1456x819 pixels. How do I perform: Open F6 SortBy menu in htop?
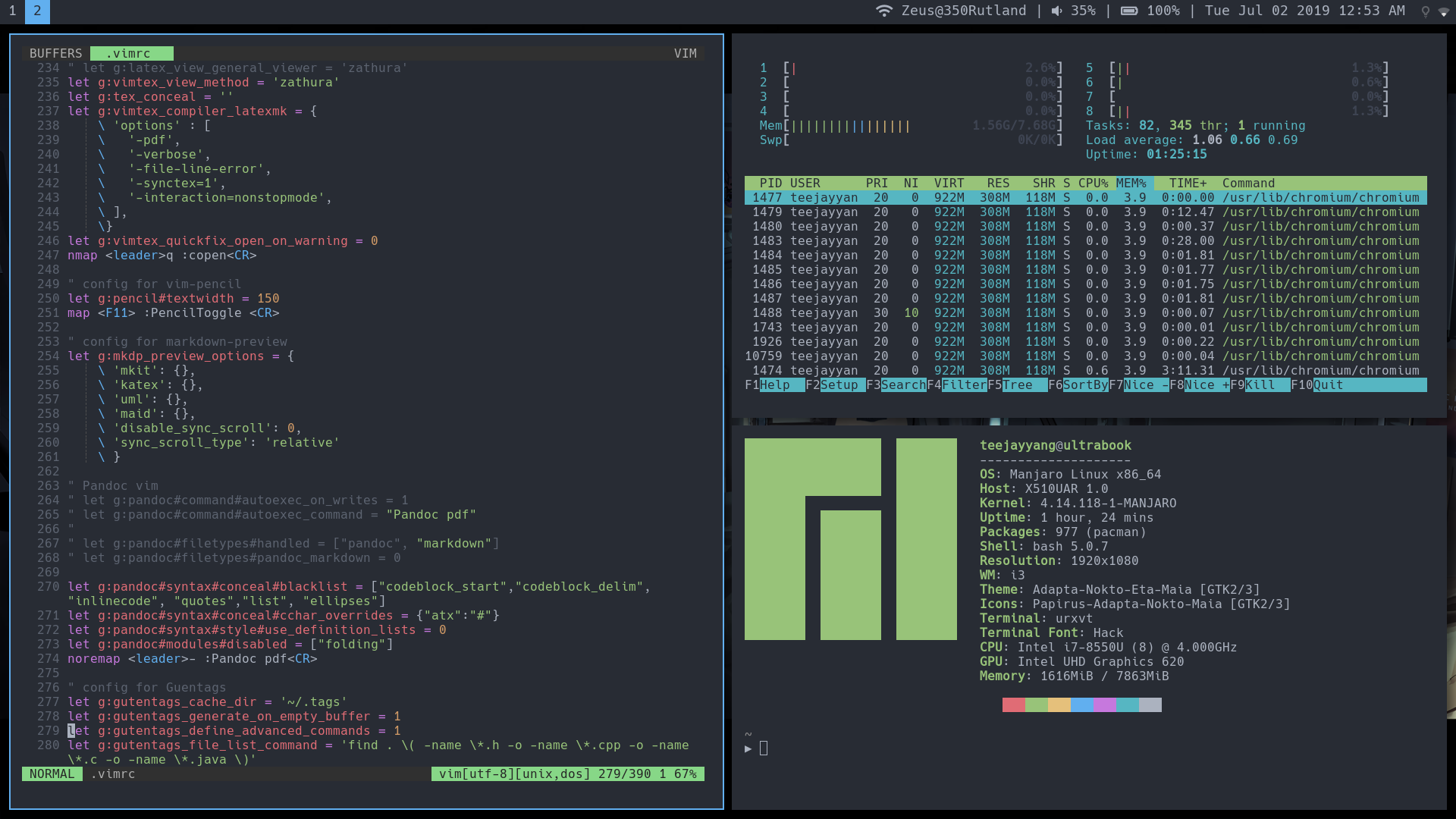(1084, 385)
